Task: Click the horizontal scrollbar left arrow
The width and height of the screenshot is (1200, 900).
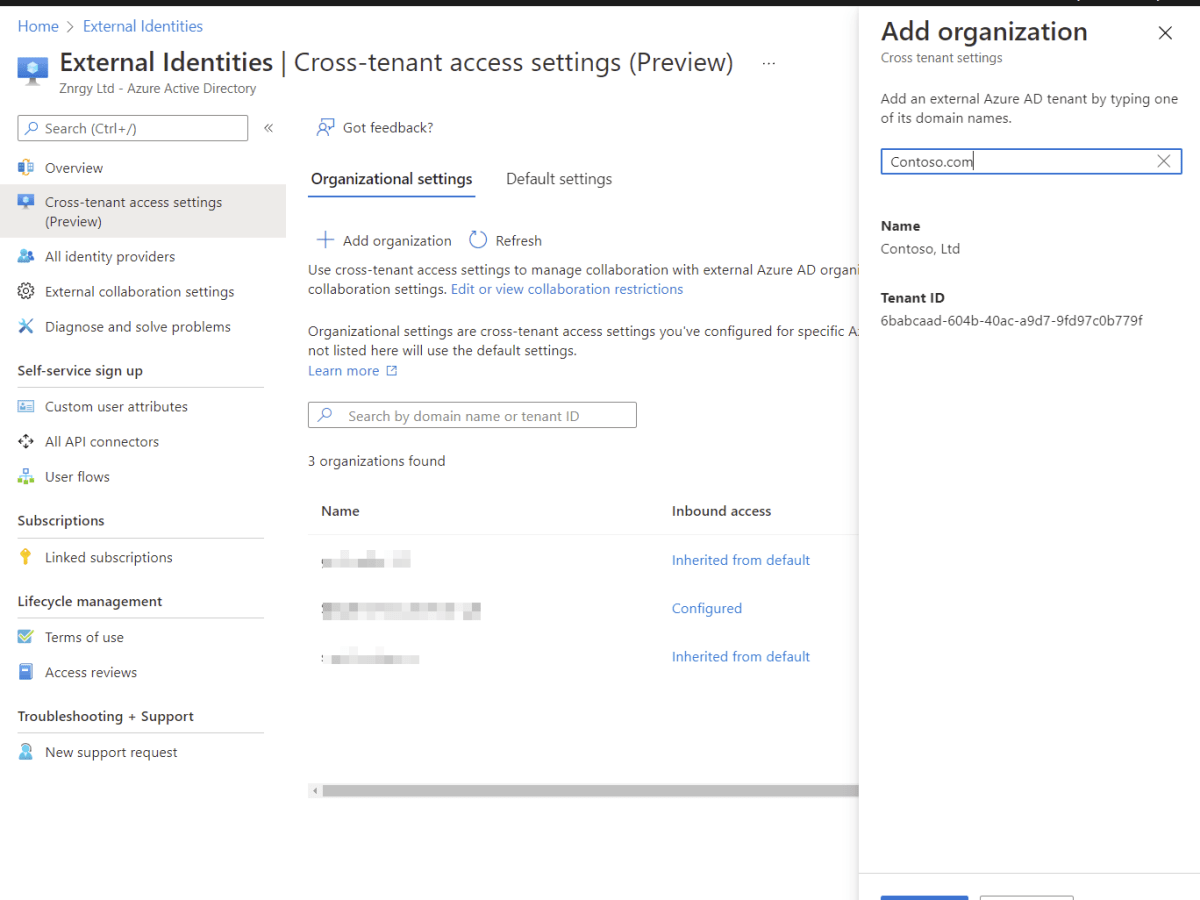Action: click(315, 790)
